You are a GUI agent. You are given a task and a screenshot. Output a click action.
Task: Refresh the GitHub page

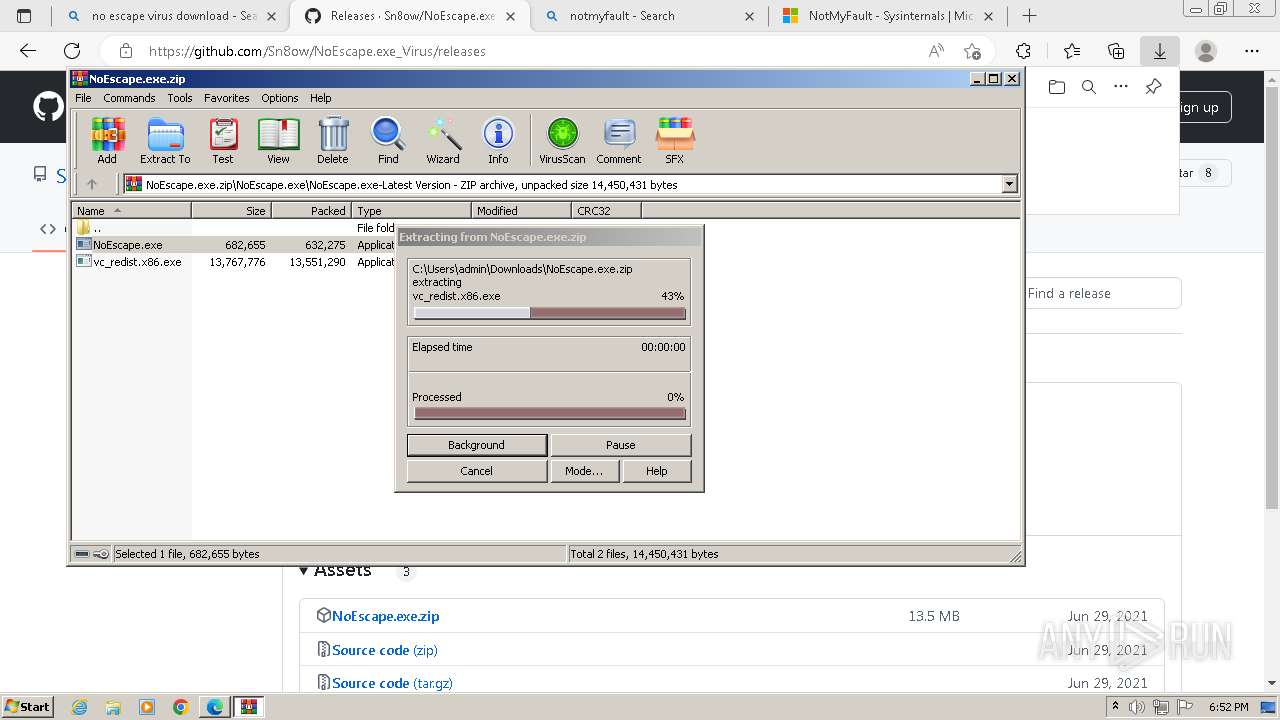(x=72, y=51)
